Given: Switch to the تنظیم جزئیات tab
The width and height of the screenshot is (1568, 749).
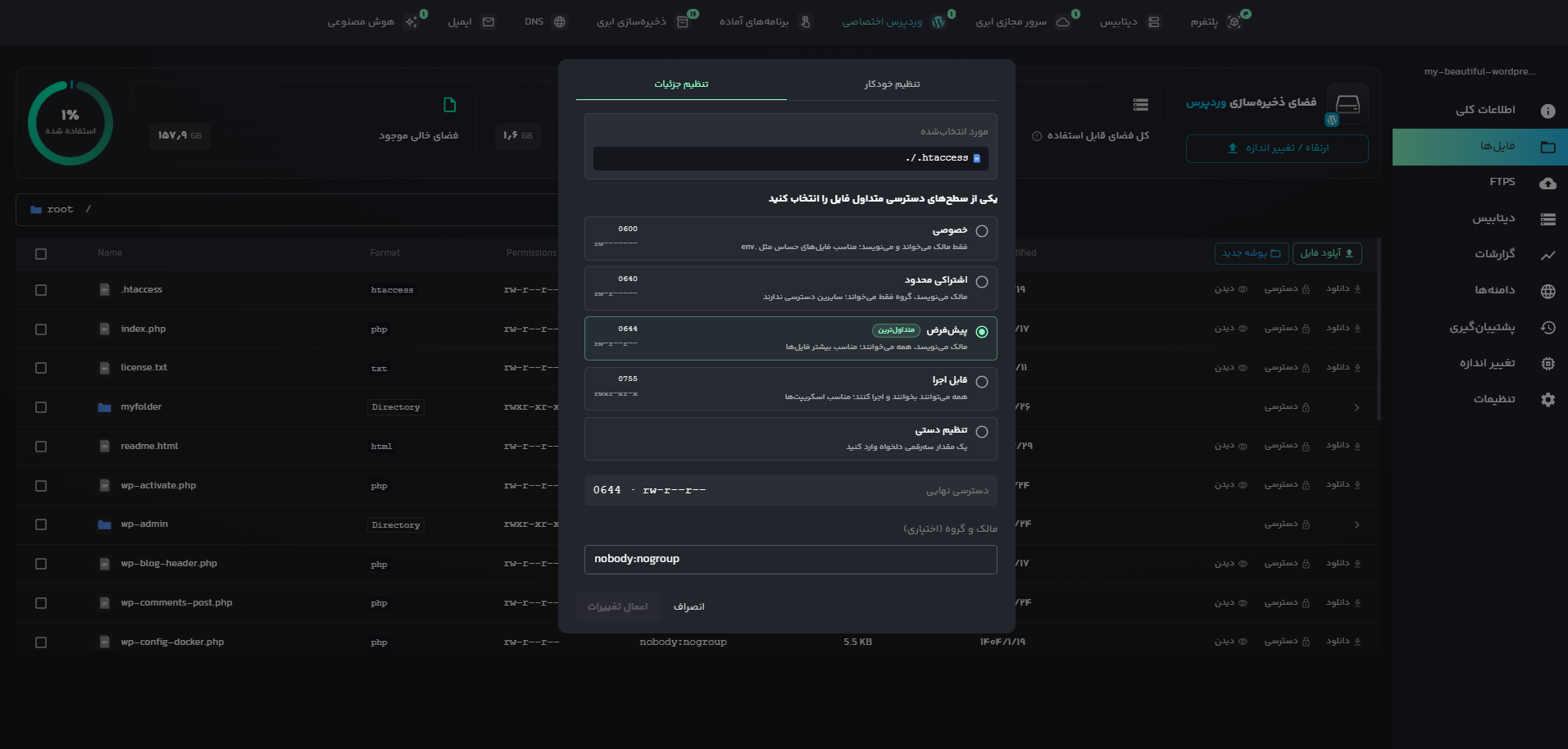Looking at the screenshot, I should click(x=681, y=84).
